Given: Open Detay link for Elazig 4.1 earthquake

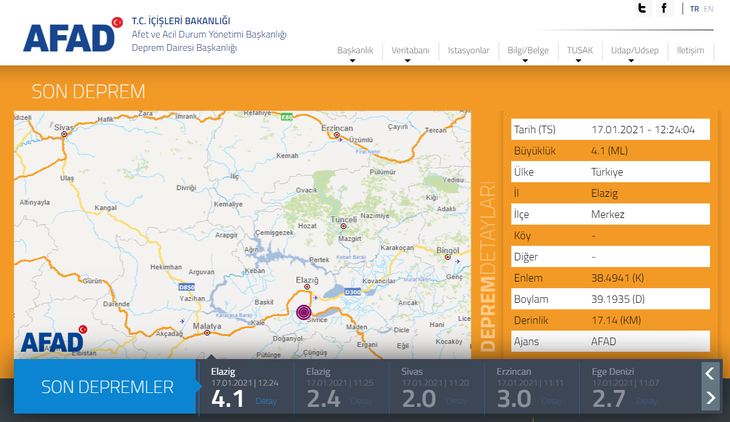Looking at the screenshot, I should tap(266, 401).
